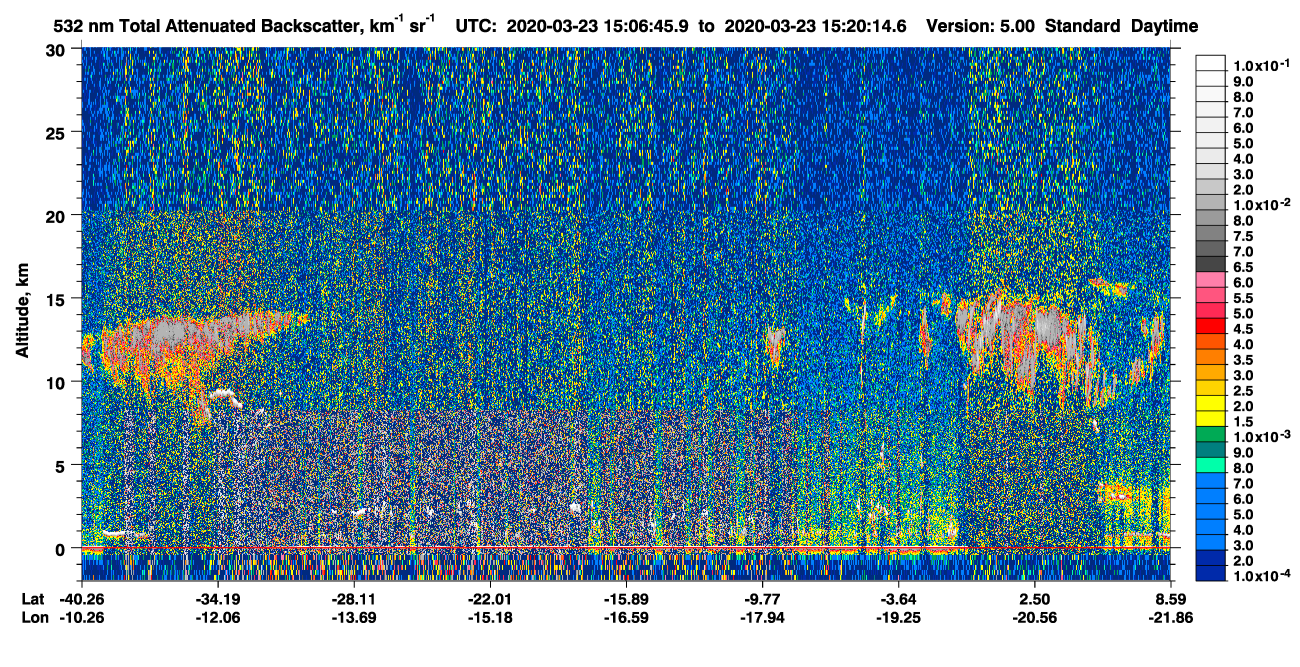This screenshot has width=1300, height=667.
Task: Pick the mint green swatch in the color scale
Action: tap(1211, 465)
